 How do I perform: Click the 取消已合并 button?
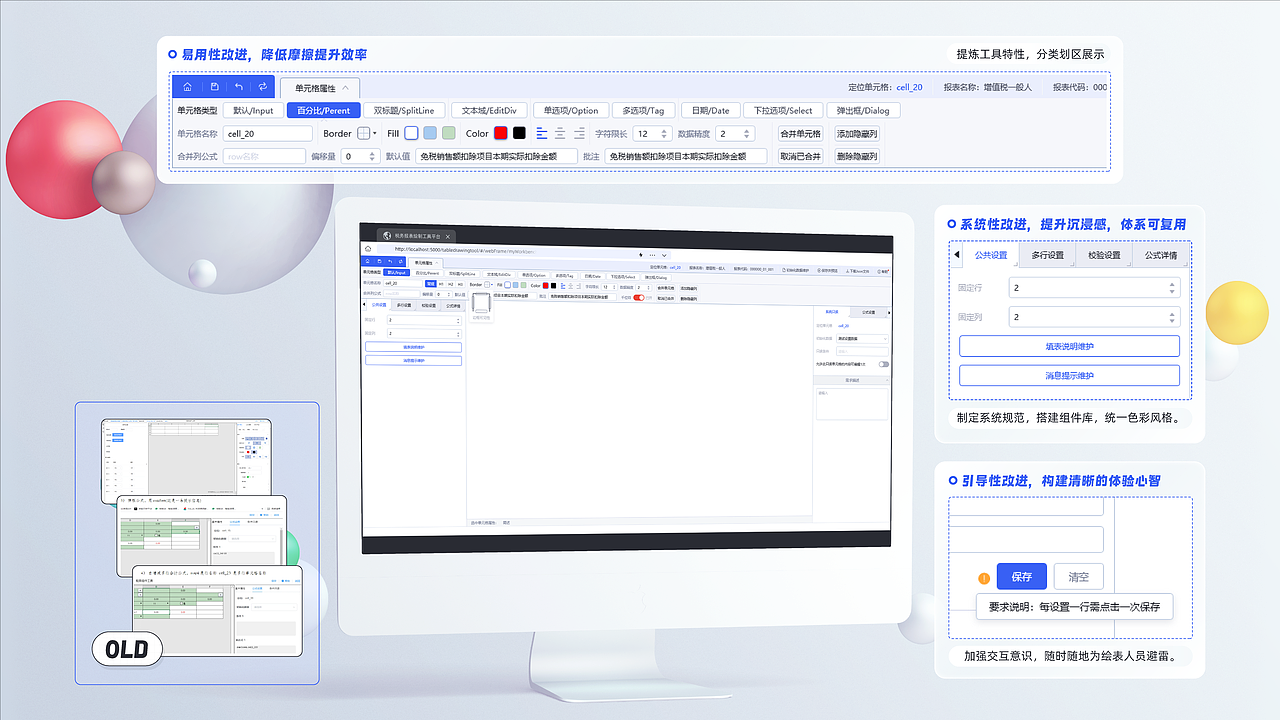click(800, 156)
